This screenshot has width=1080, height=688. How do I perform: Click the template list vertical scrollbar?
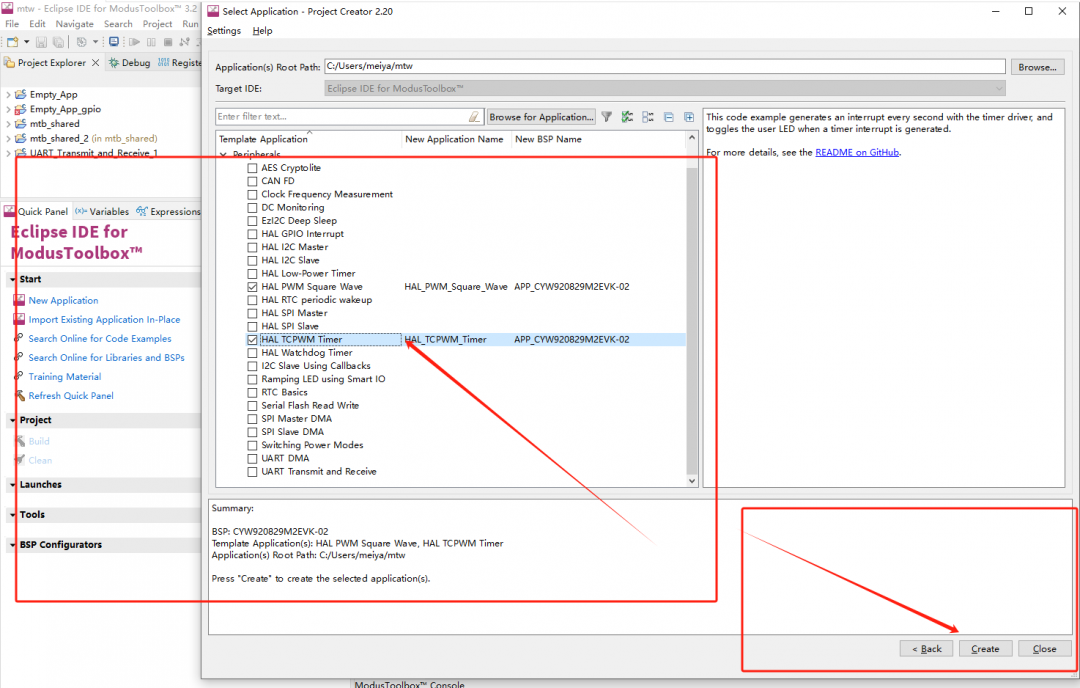[x=692, y=320]
